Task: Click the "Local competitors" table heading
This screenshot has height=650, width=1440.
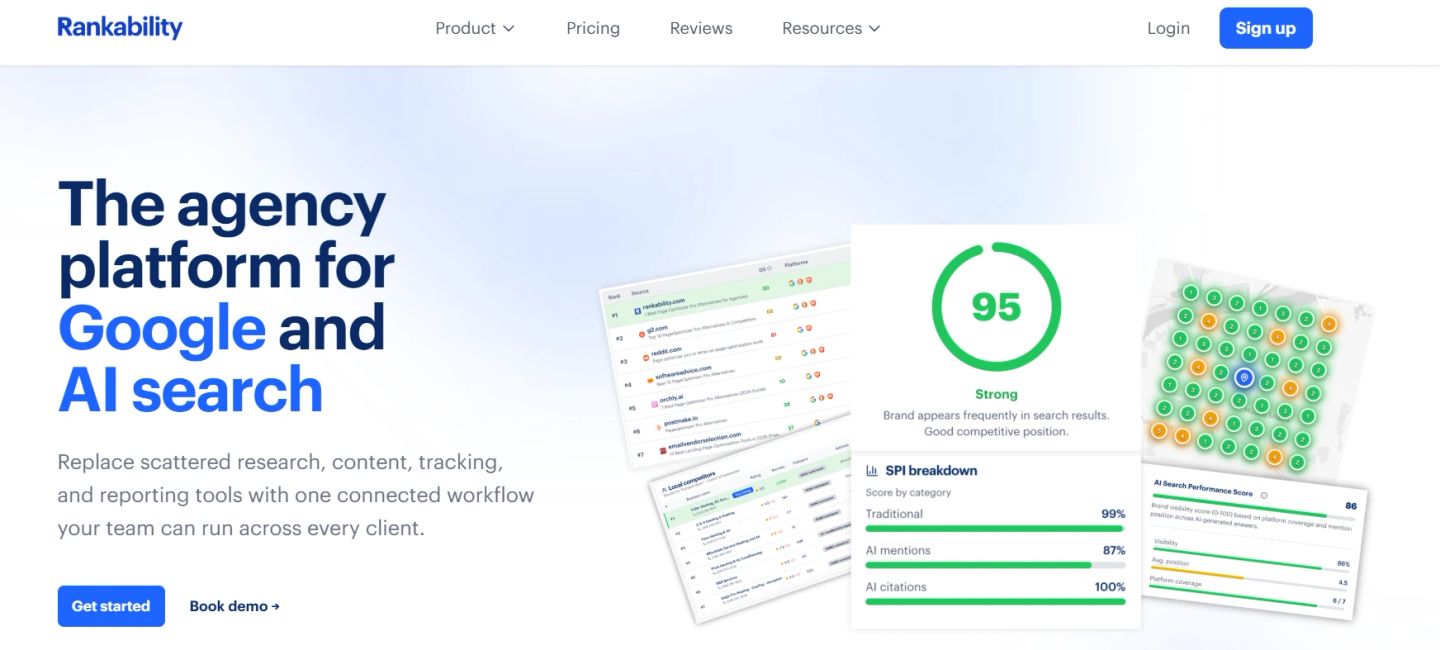Action: (693, 481)
